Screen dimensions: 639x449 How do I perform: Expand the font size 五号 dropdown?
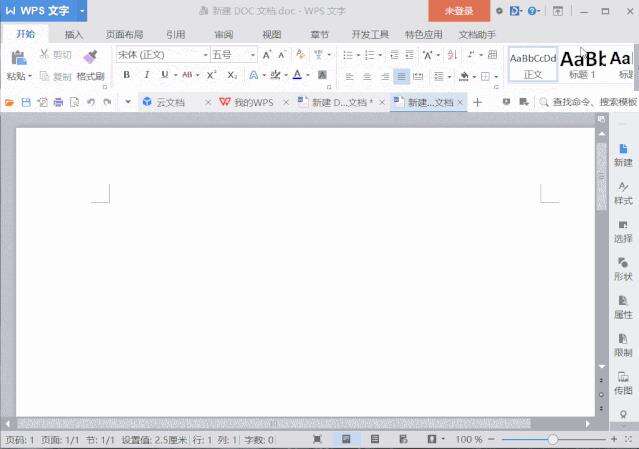[x=252, y=55]
